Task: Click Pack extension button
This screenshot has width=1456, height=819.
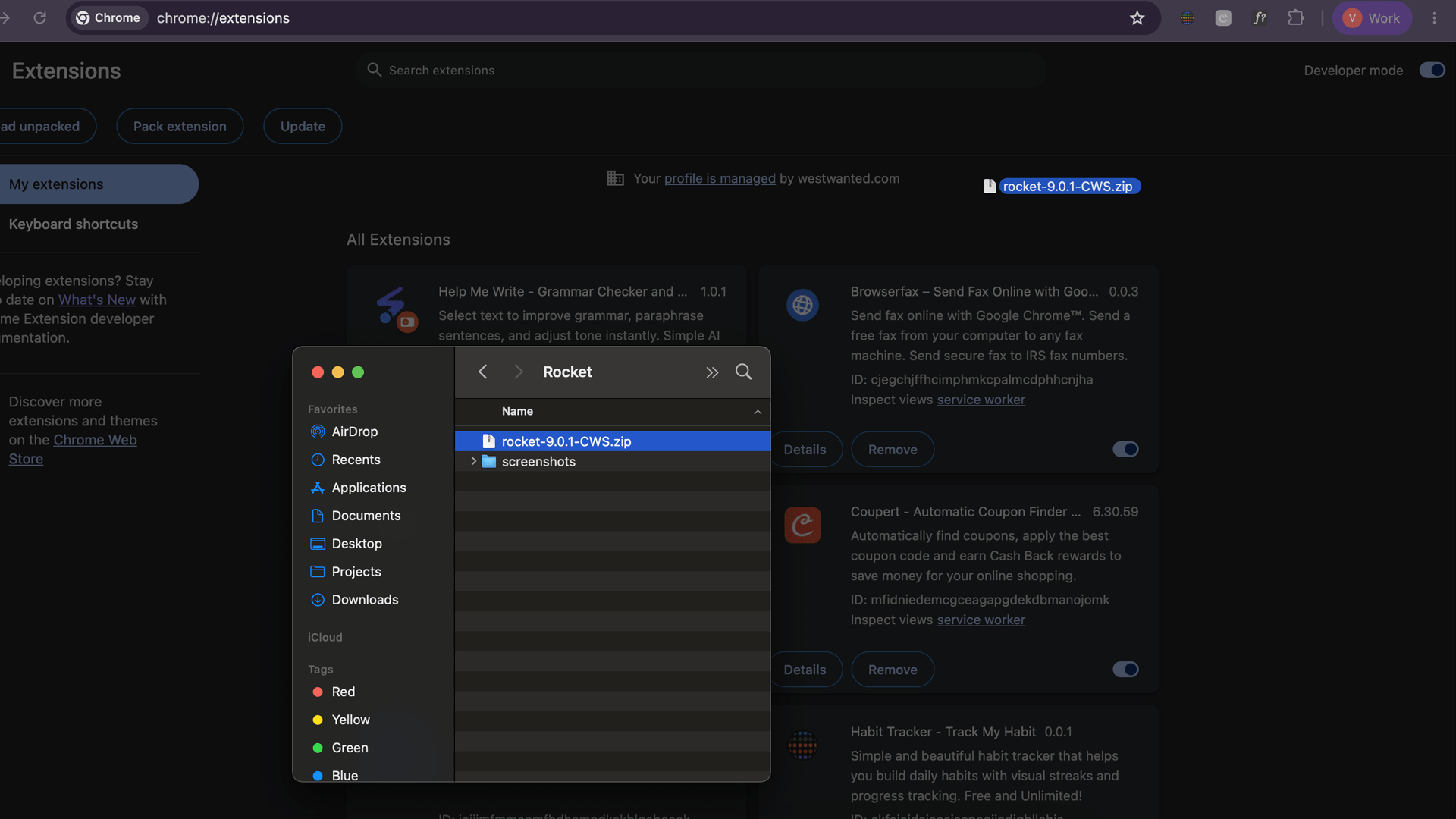Action: [180, 126]
